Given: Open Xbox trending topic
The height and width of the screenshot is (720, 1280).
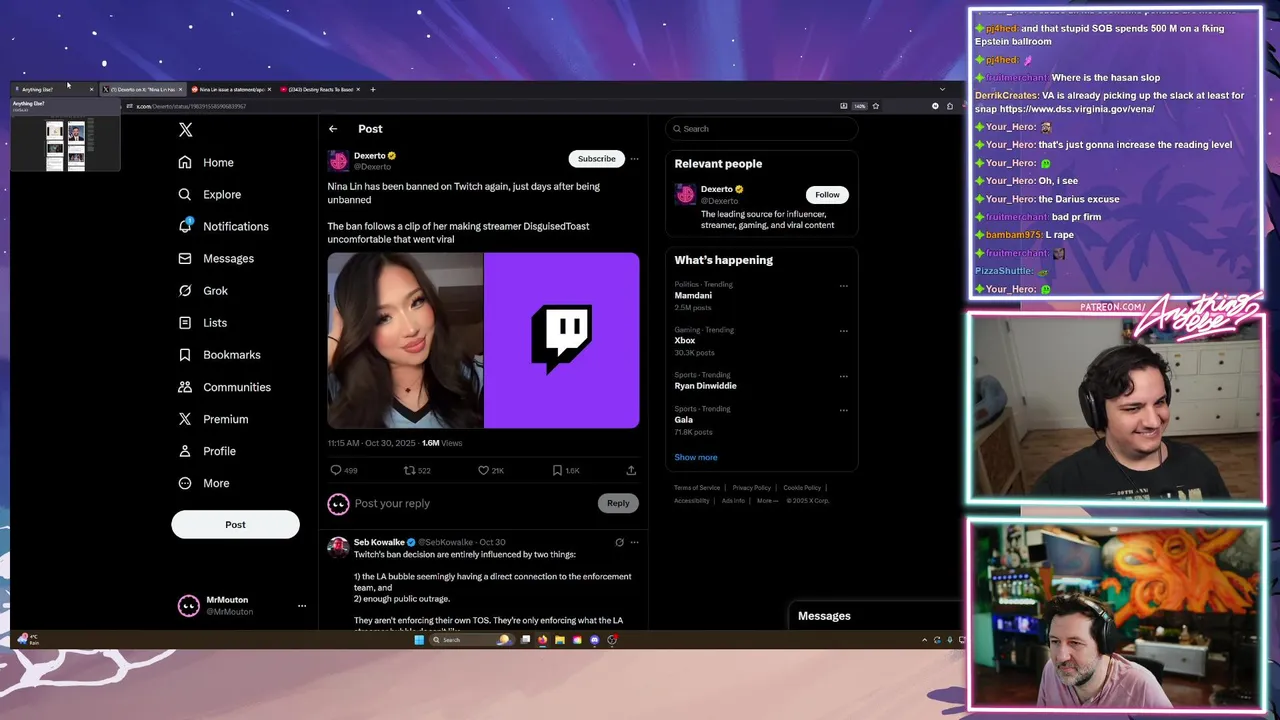Looking at the screenshot, I should [685, 341].
